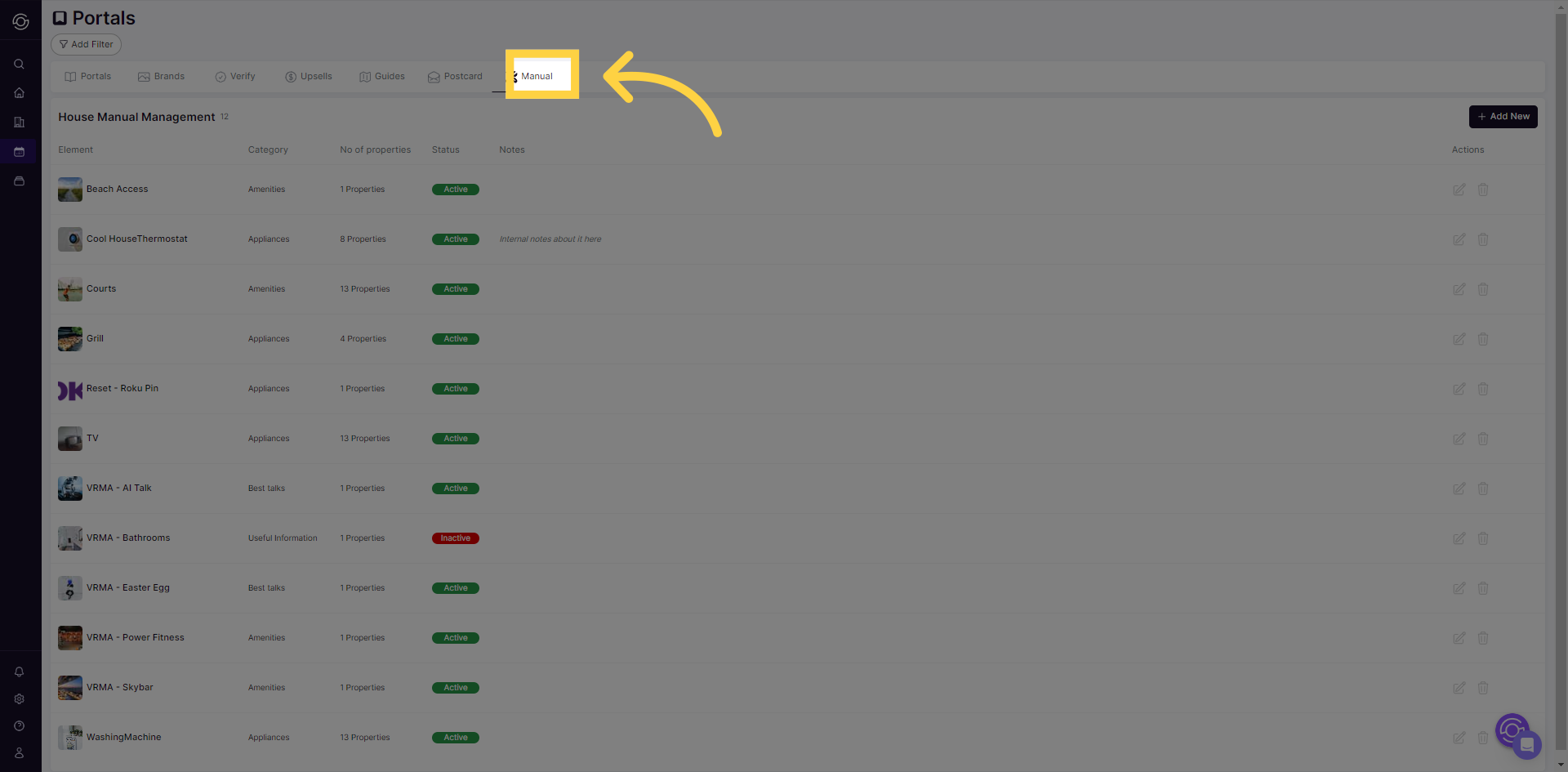Switch to the Brands tab
Image resolution: width=1568 pixels, height=772 pixels.
pos(161,76)
